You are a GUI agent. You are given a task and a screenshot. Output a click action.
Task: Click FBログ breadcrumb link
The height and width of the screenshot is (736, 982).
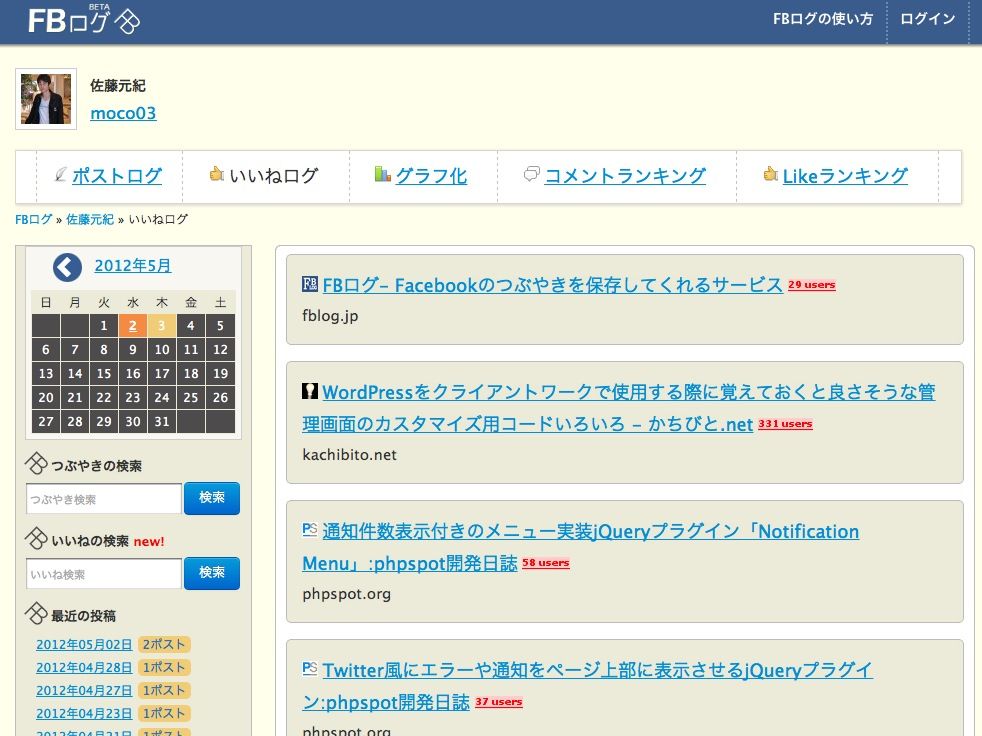pos(33,219)
